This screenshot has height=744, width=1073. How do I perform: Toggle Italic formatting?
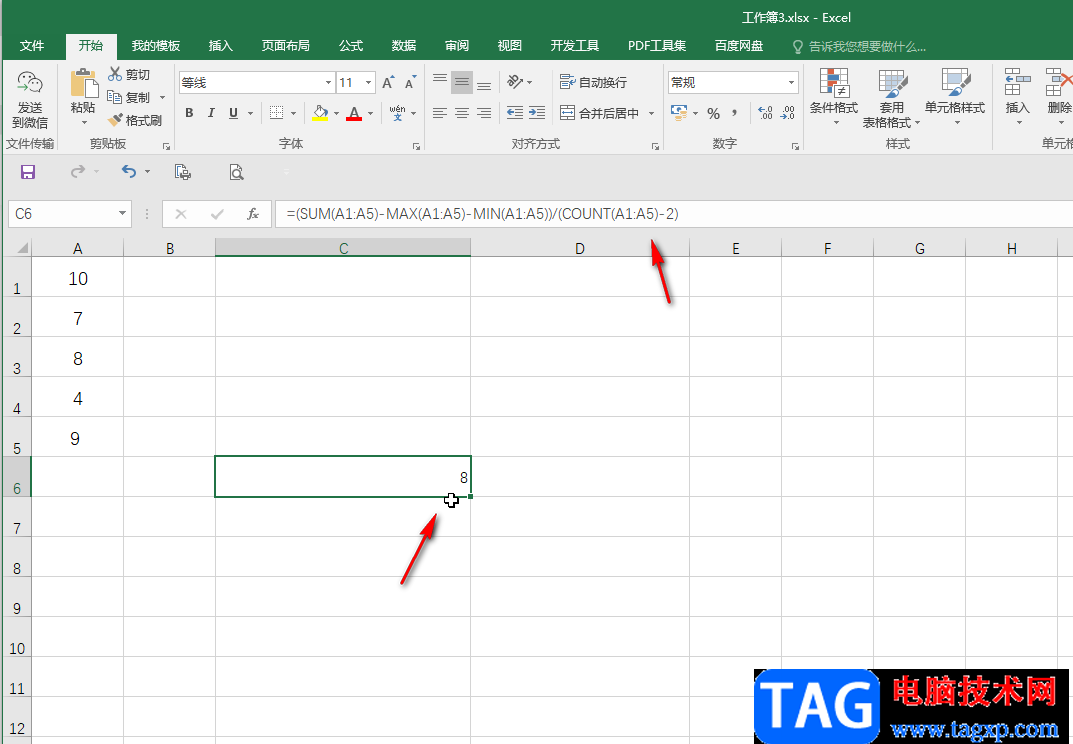(211, 113)
